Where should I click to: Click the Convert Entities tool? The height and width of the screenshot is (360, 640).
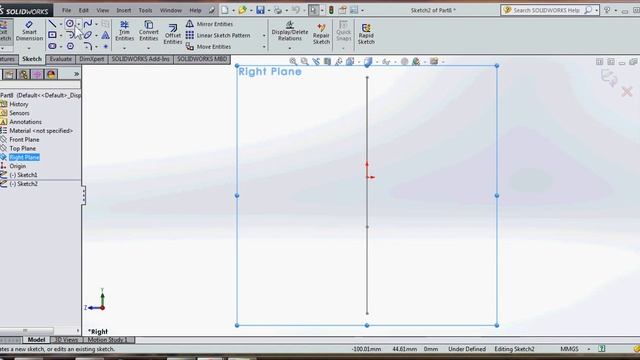[149, 31]
